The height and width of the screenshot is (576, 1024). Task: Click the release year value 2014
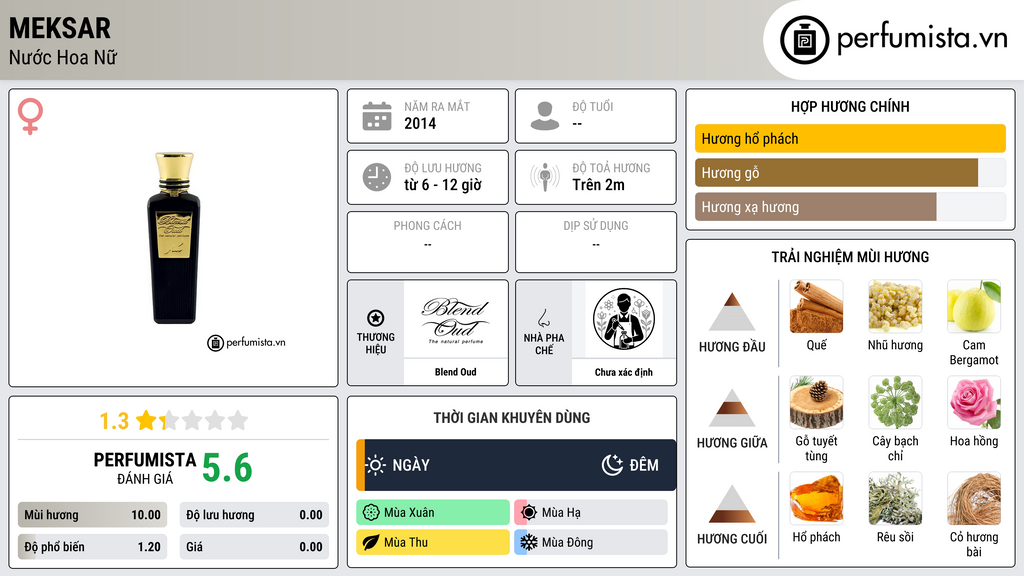420,123
